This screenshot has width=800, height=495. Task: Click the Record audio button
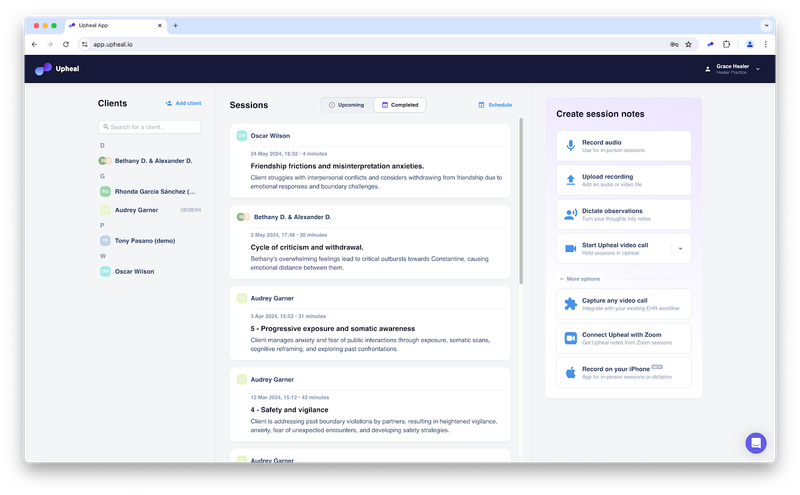tap(623, 146)
